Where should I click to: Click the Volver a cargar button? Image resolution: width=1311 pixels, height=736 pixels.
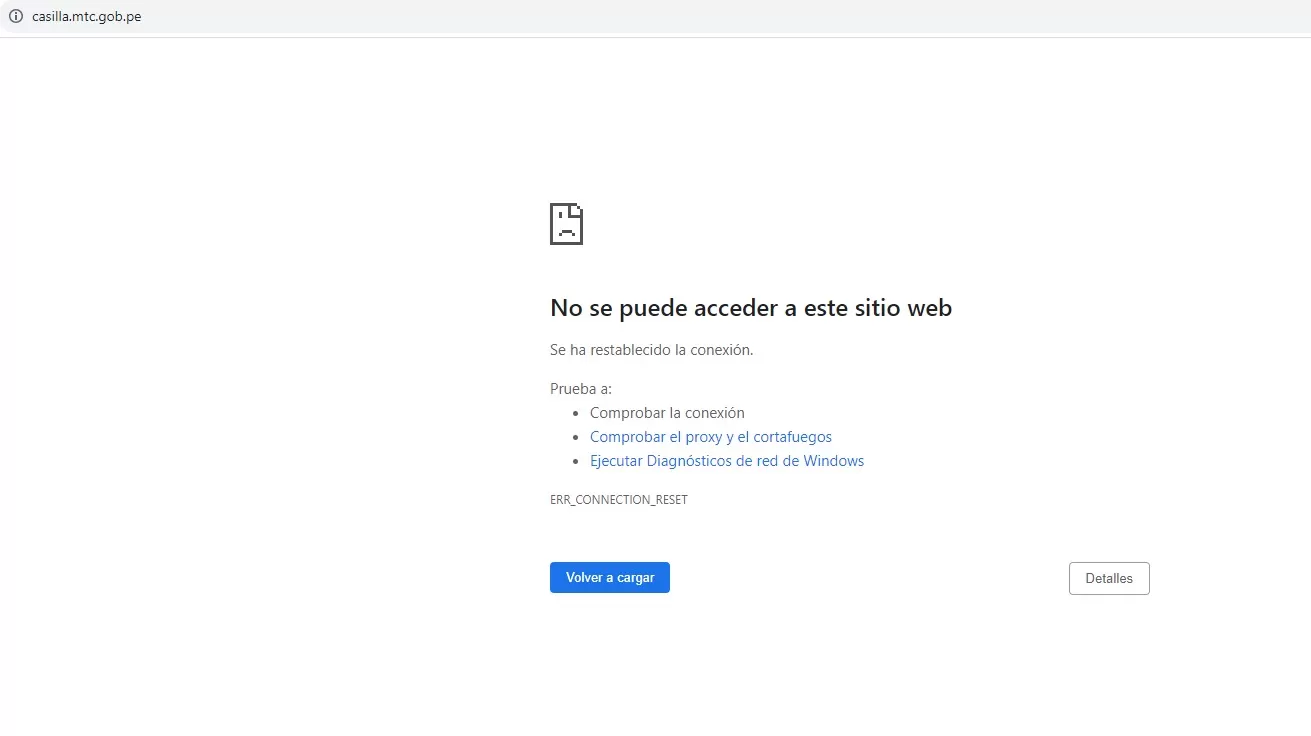coord(610,578)
